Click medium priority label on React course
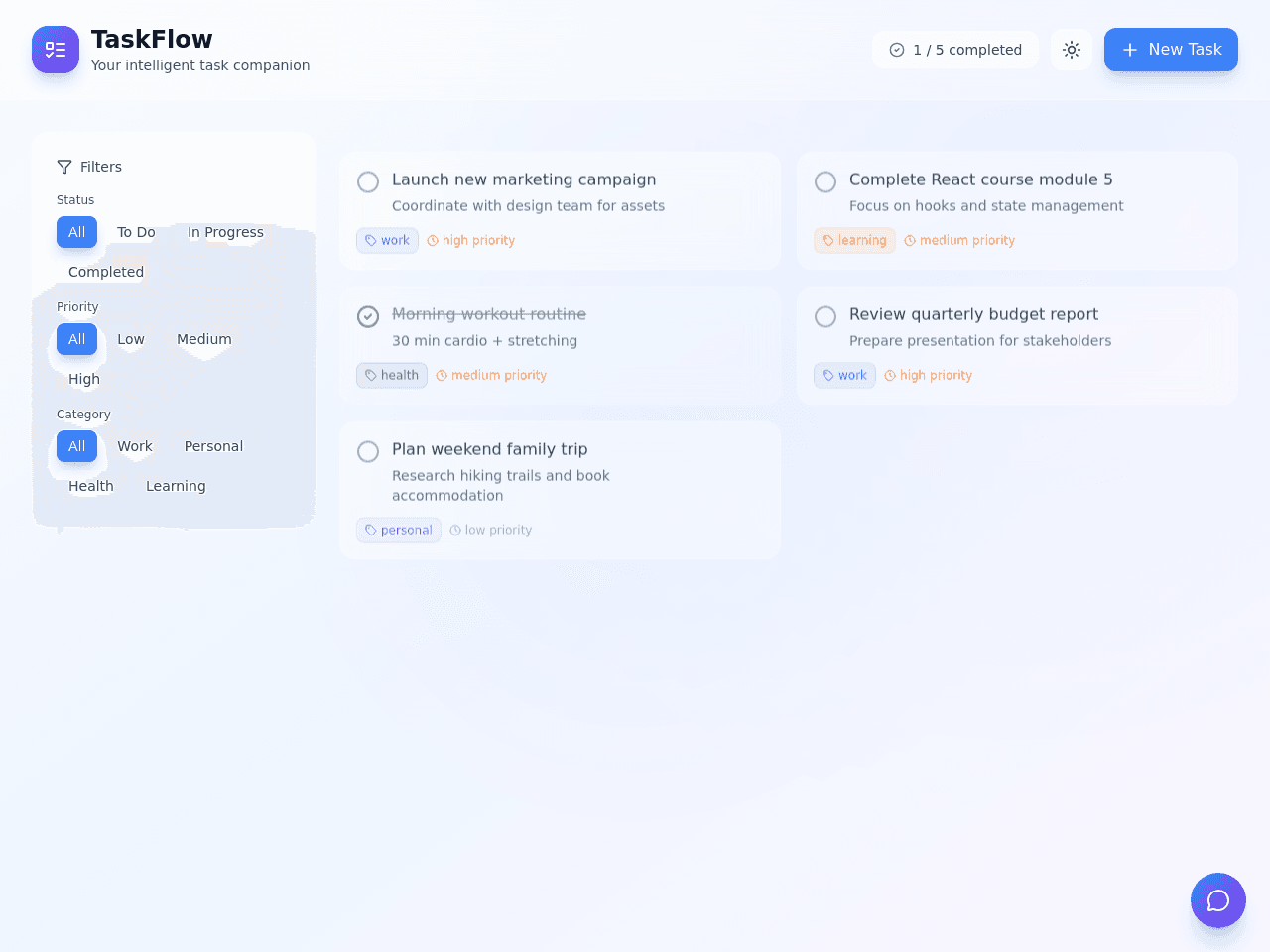1270x952 pixels. tap(959, 240)
